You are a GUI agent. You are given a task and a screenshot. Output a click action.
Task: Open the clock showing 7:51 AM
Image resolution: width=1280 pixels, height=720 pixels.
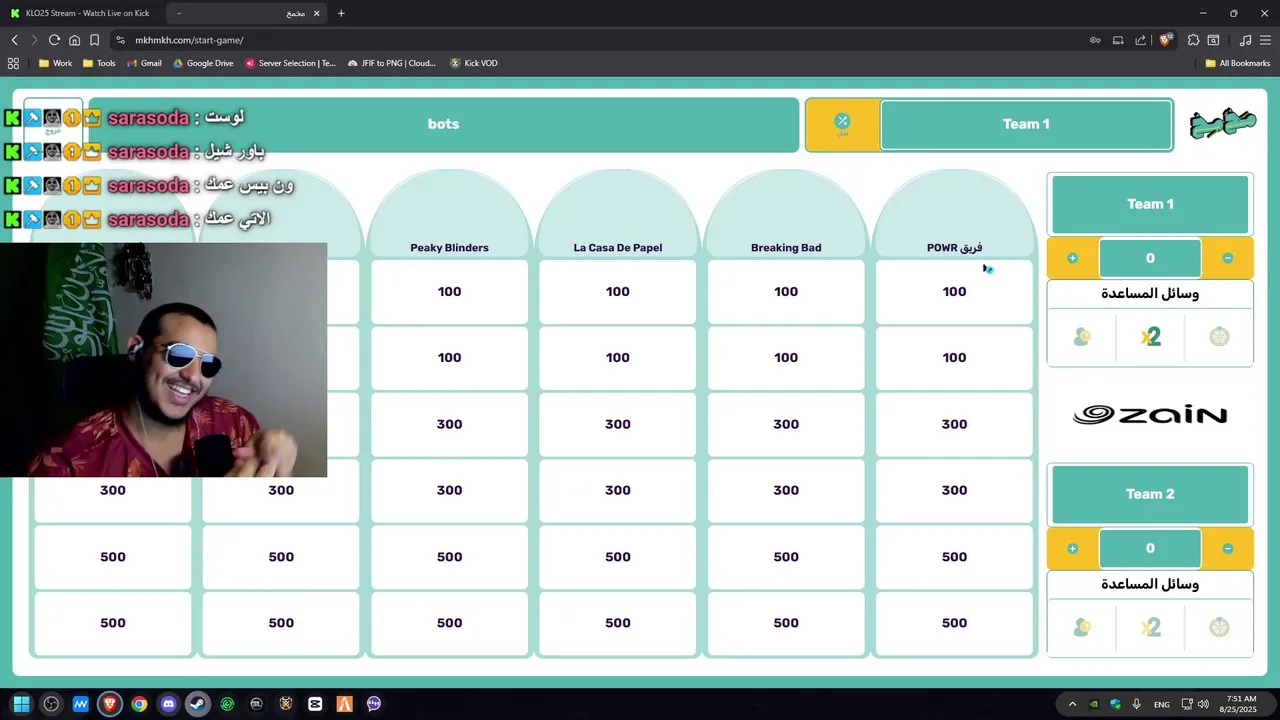pos(1240,704)
